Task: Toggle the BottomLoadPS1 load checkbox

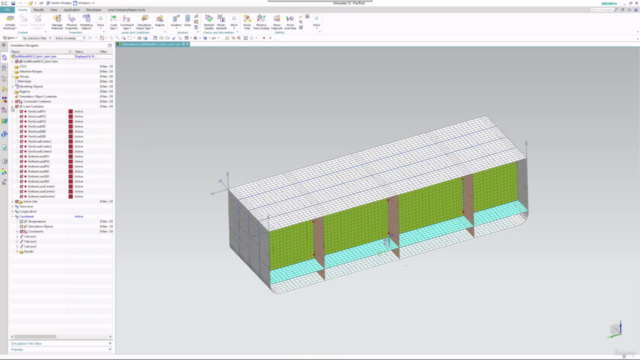Action: coord(22,156)
